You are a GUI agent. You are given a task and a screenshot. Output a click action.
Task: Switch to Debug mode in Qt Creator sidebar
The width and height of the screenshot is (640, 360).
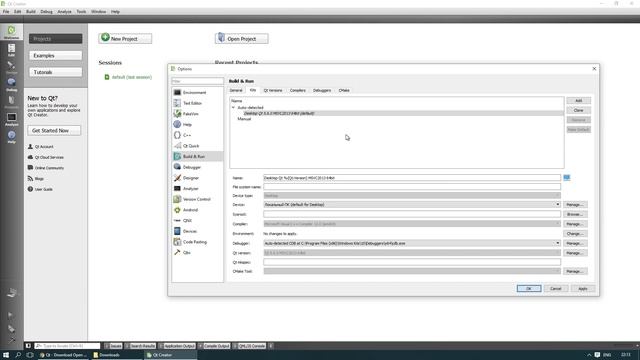point(11,84)
